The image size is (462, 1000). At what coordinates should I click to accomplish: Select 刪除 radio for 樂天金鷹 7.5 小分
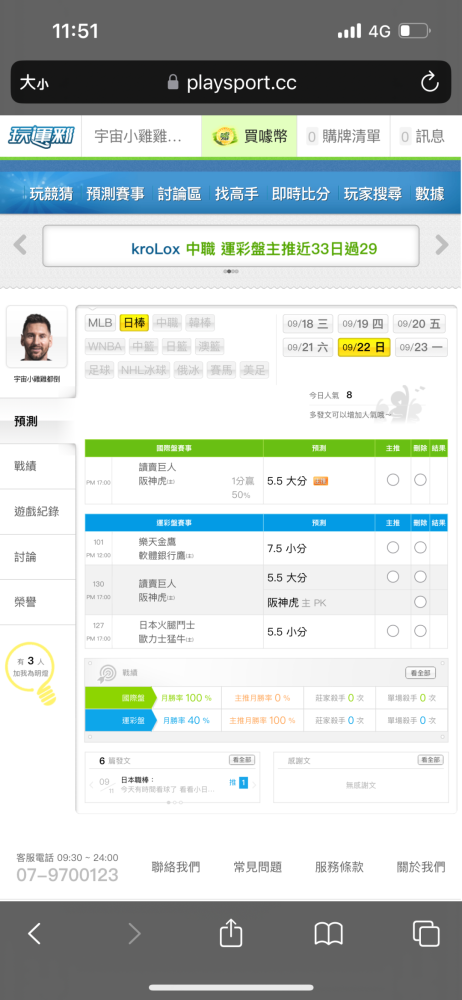[420, 547]
